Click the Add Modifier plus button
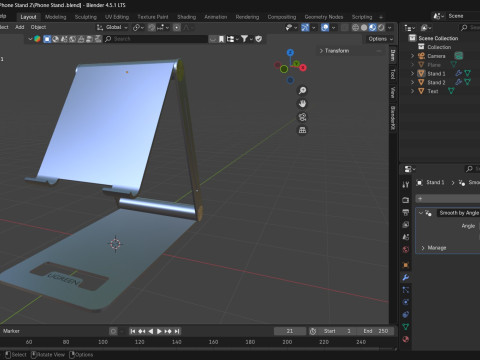Screen dimensions: 480x360 pos(448,199)
